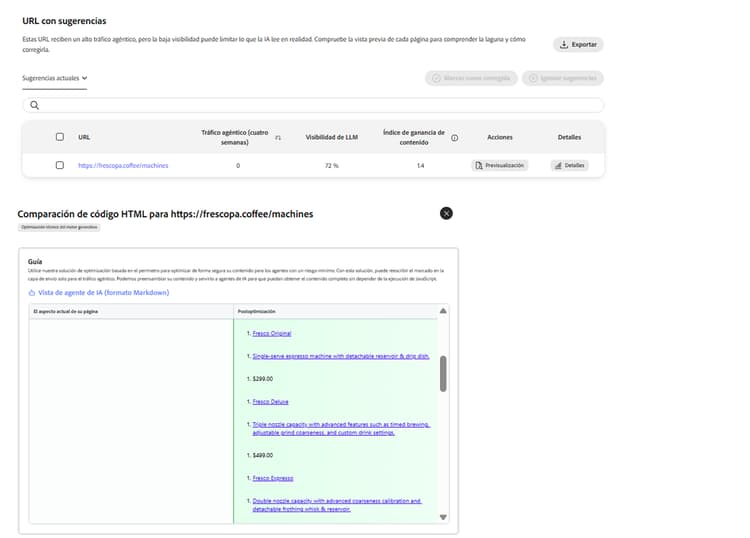The height and width of the screenshot is (538, 750).
Task: Click the small tag under comparison title
Action: 59,227
